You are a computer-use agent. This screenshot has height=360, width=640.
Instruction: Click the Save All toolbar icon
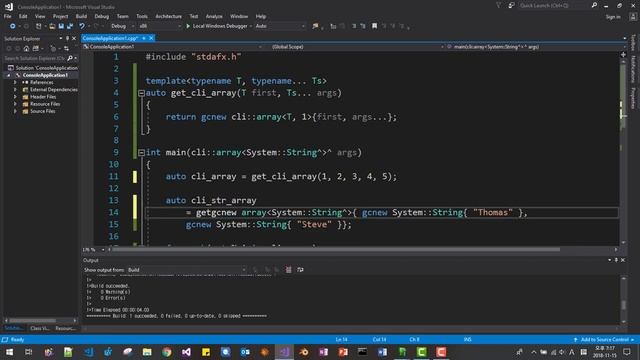click(70, 26)
